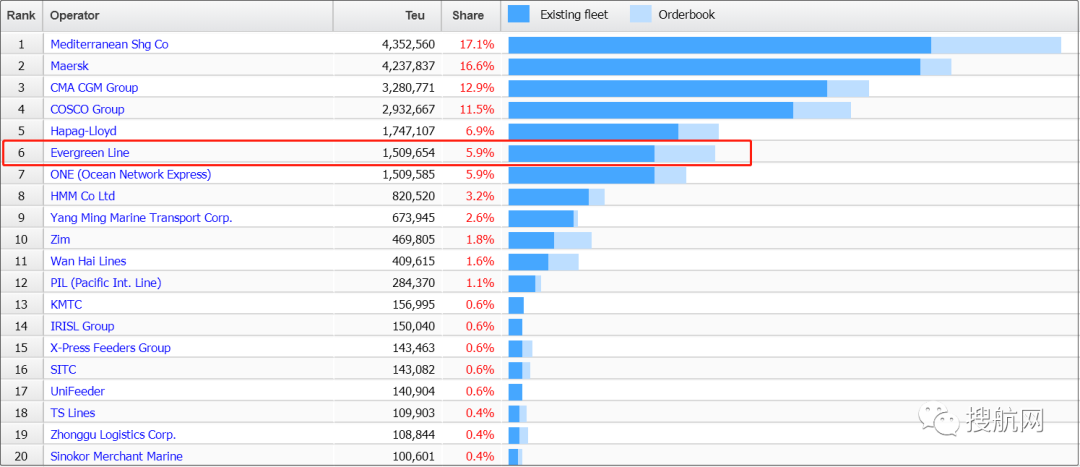Image resolution: width=1080 pixels, height=467 pixels.
Task: Open the Evergreen Line link
Action: tap(89, 153)
